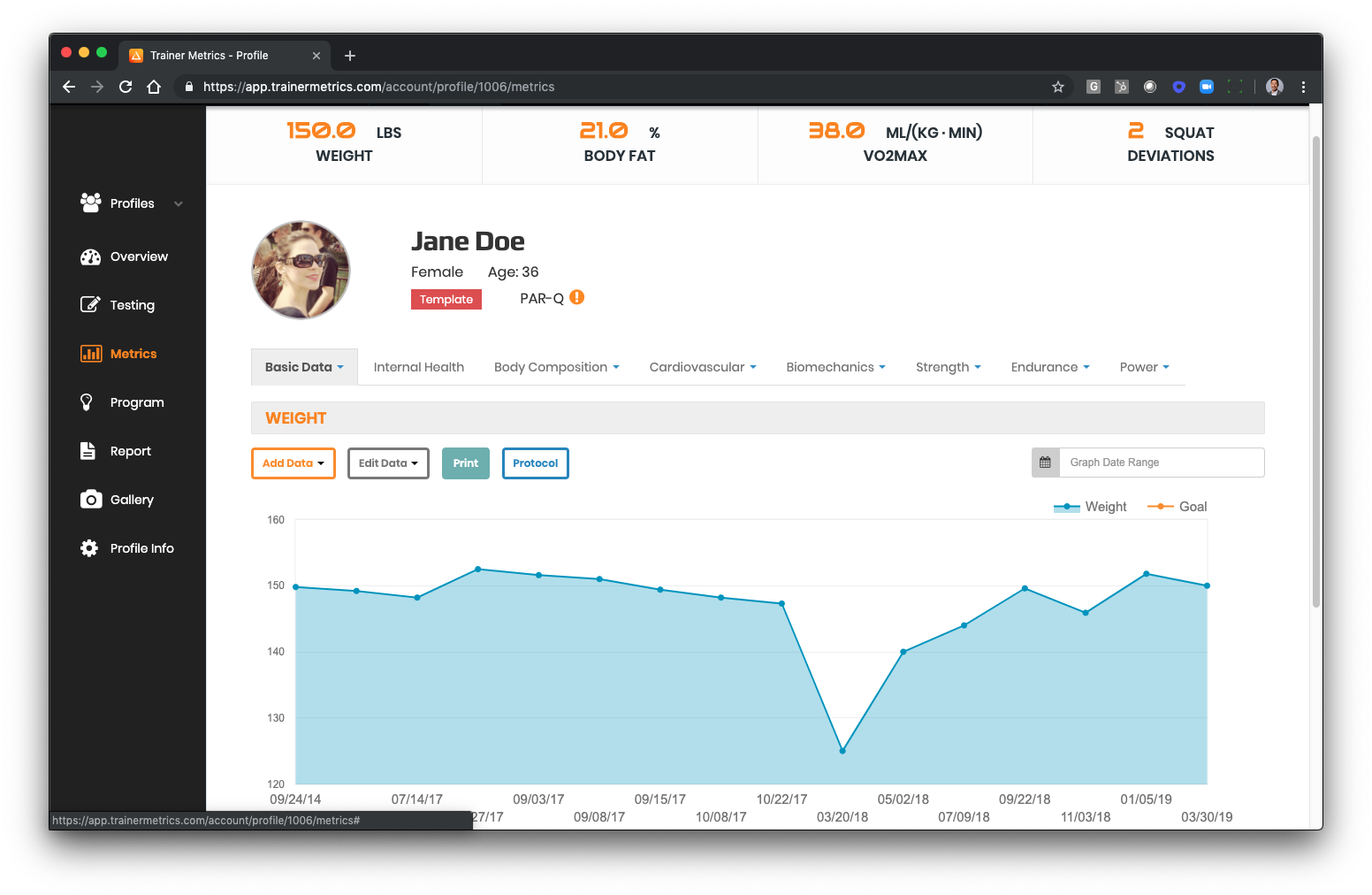This screenshot has height=895, width=1372.
Task: Open the Body Composition dropdown
Action: coord(557,367)
